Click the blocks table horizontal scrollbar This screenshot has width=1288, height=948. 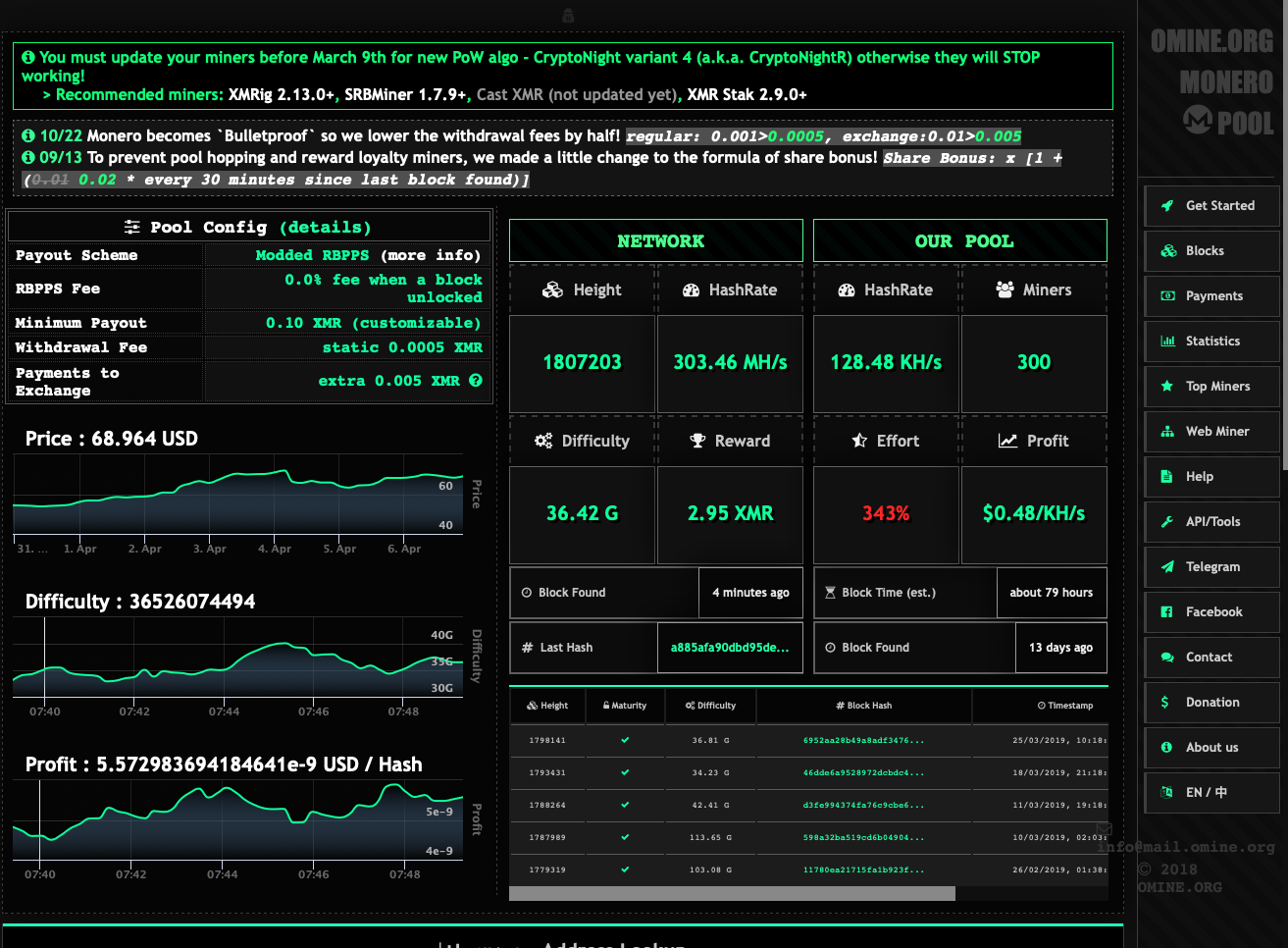click(732, 894)
